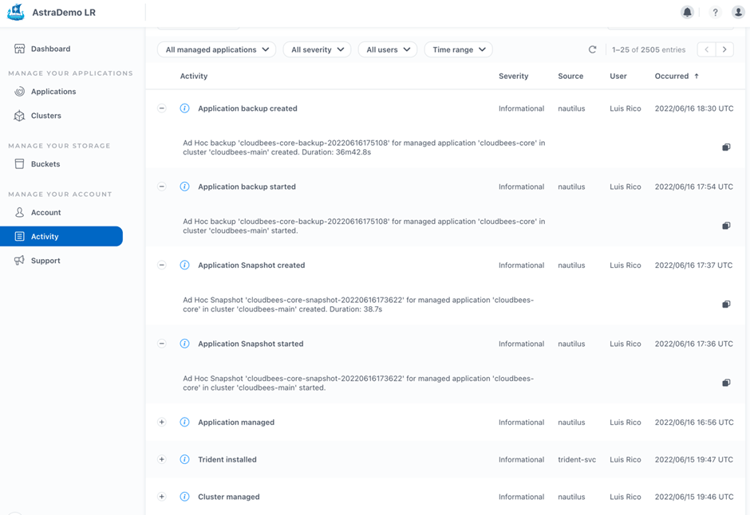Collapse the 'Application Snapshot created' row
Viewport: 750px width, 515px height.
point(162,265)
